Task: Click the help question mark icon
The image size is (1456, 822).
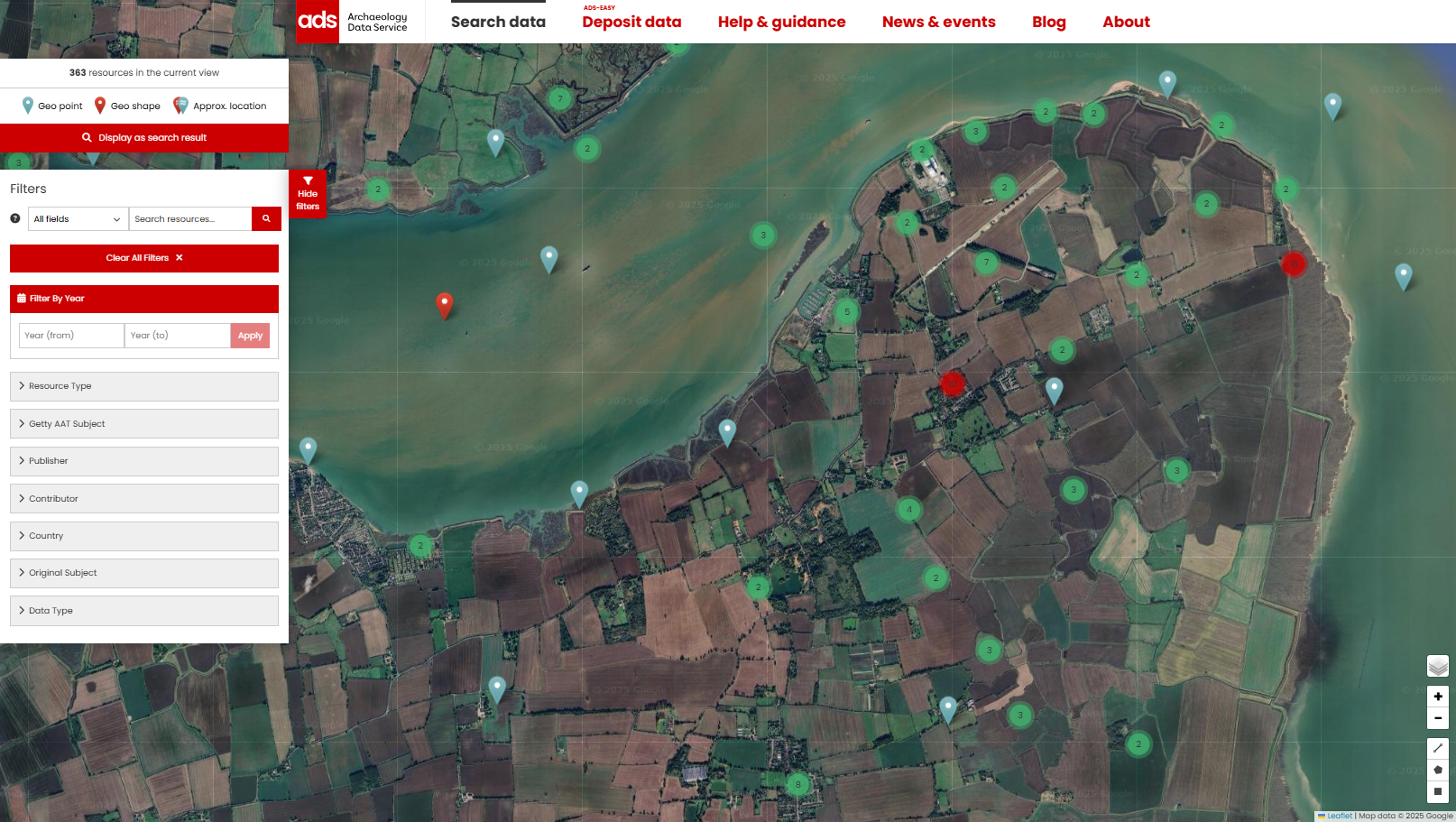Action: [15, 218]
